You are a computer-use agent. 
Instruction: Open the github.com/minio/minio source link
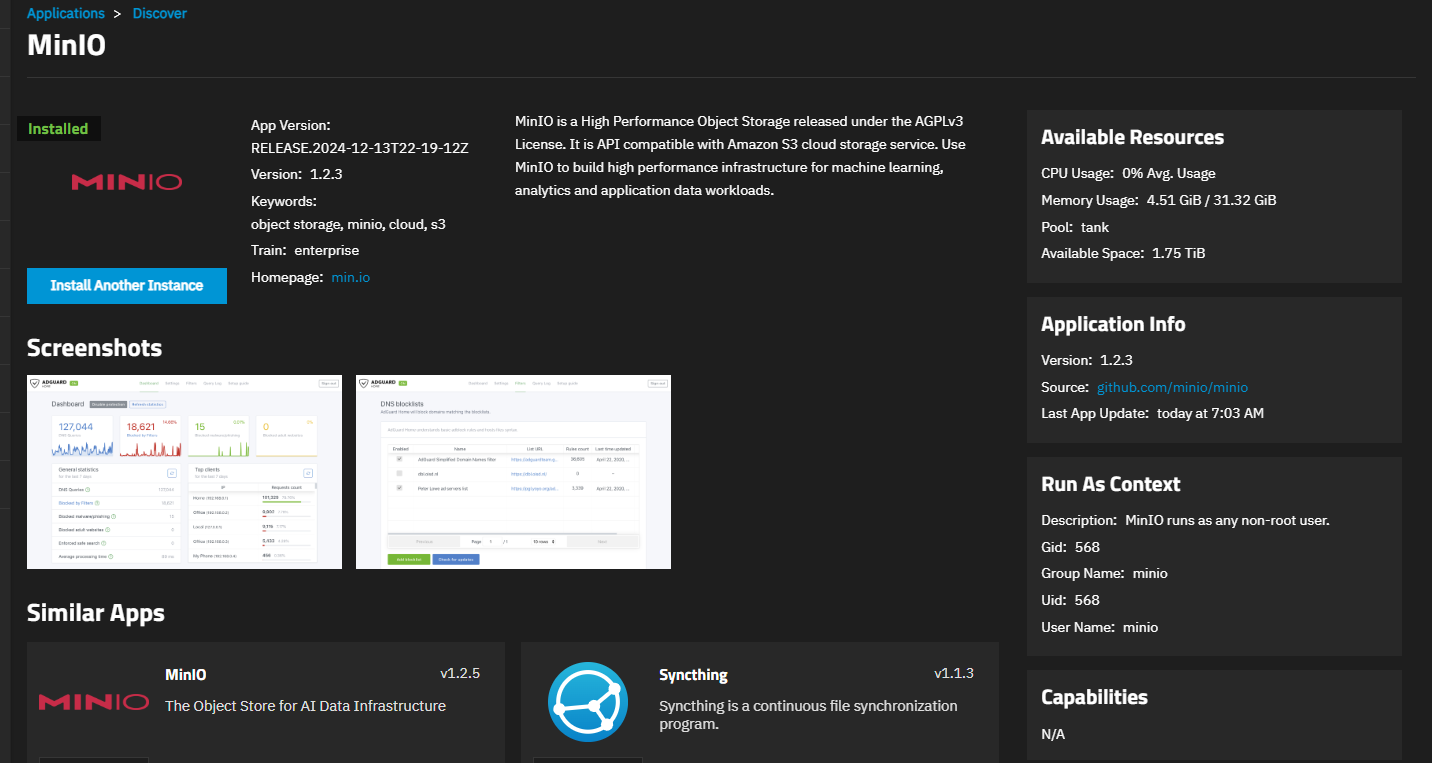1172,387
